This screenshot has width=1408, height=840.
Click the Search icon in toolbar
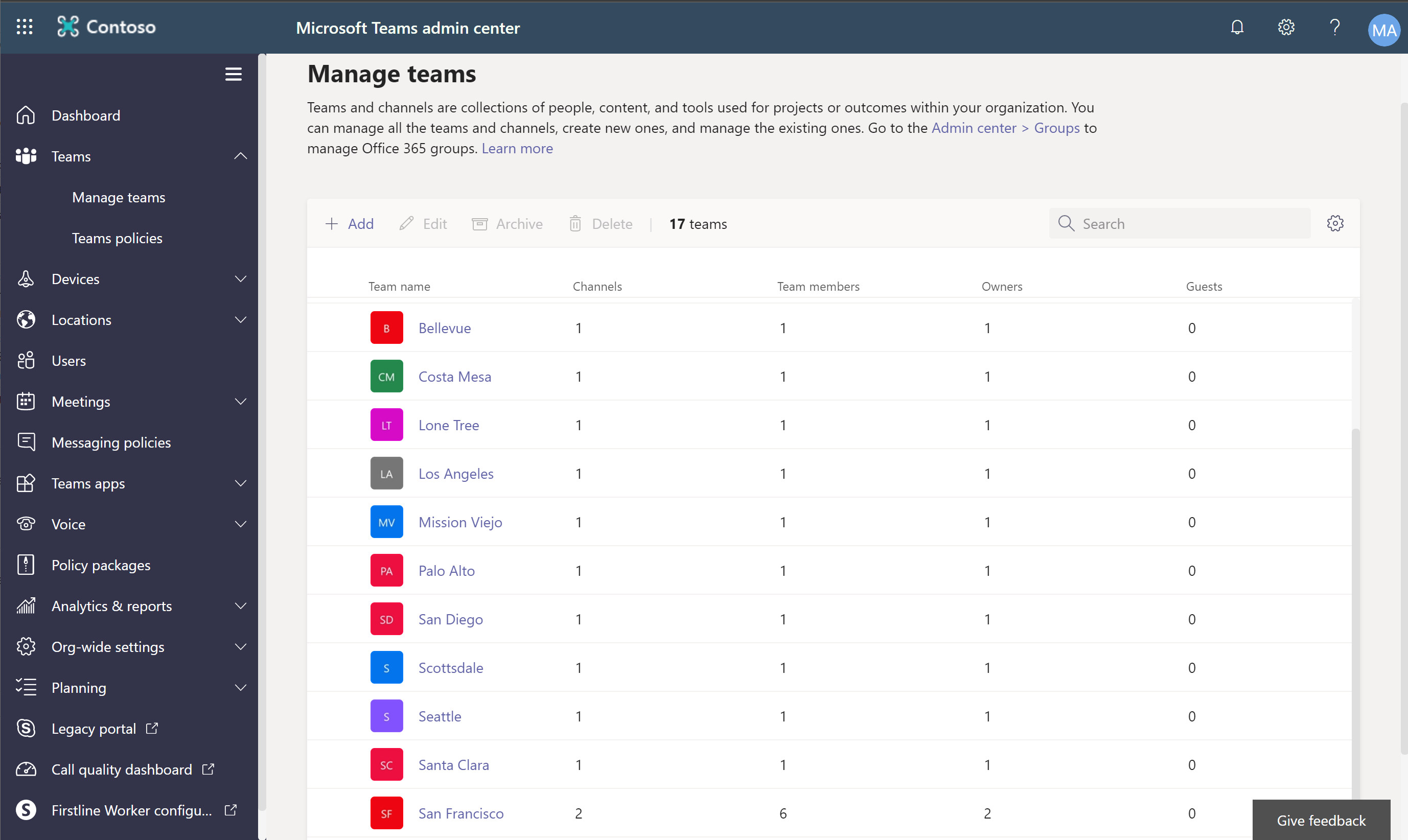pyautogui.click(x=1068, y=223)
